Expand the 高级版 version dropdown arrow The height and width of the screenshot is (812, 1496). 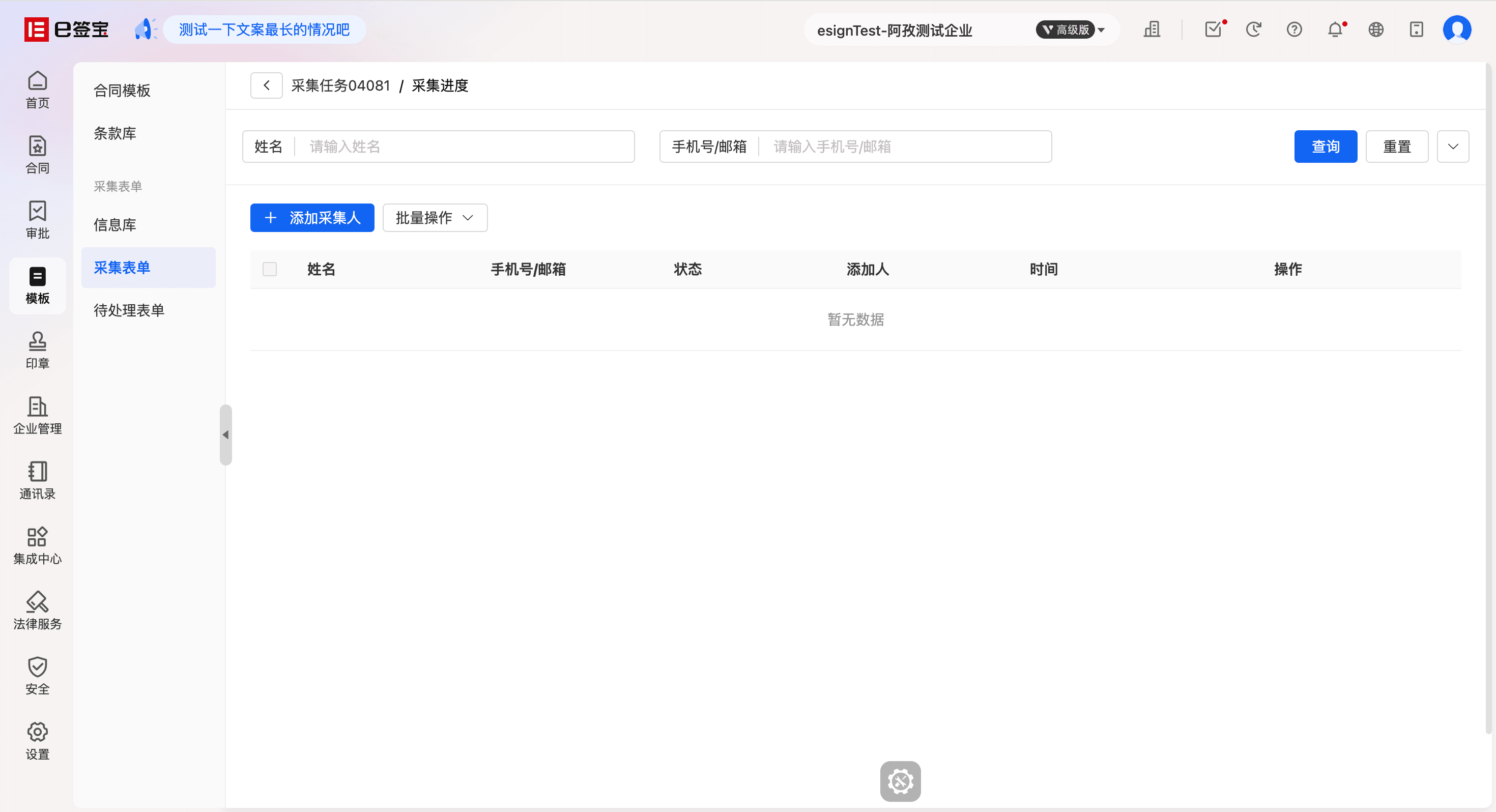coord(1101,30)
